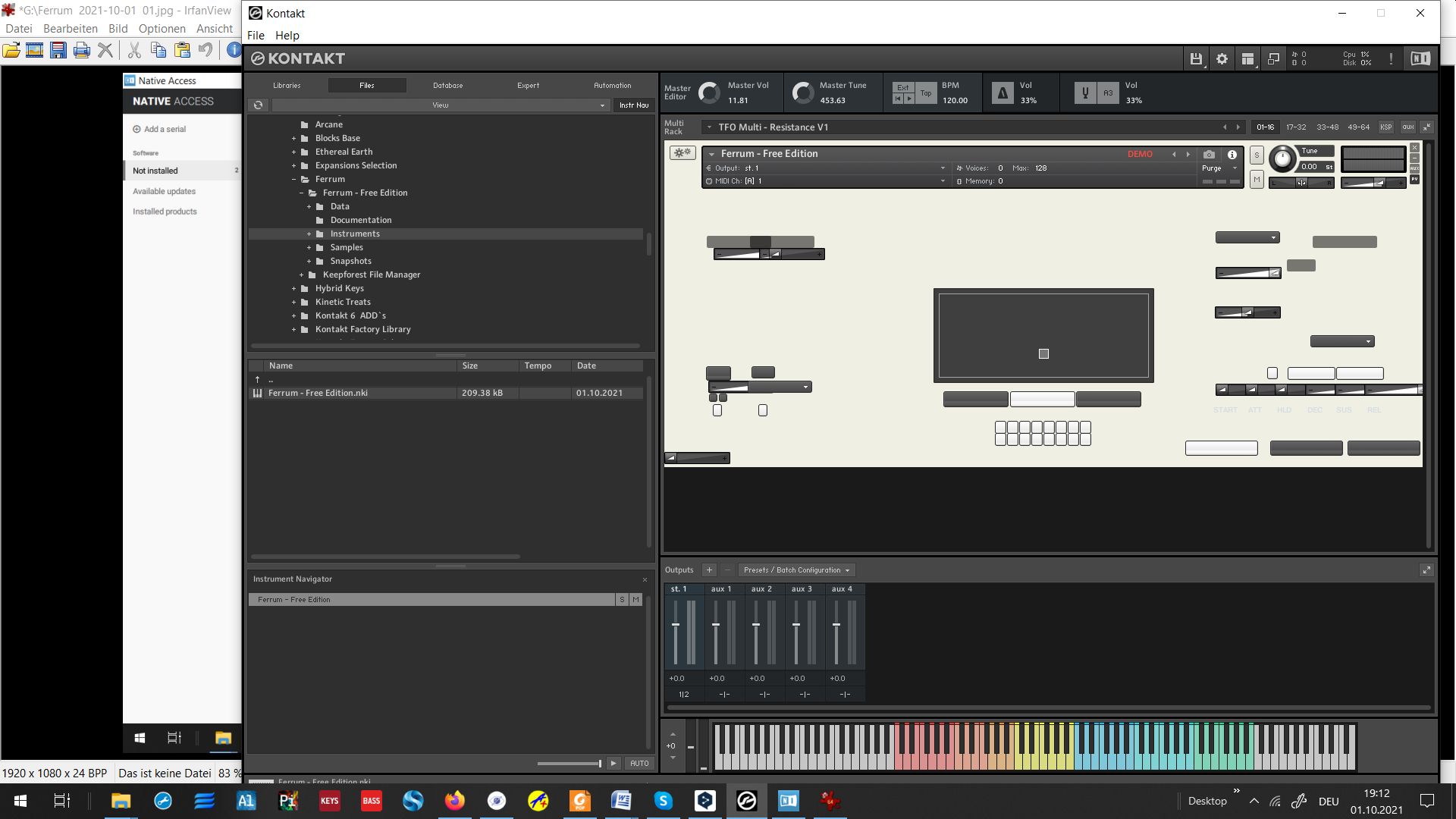Open Skype from the taskbar
This screenshot has width=1456, height=819.
[x=664, y=801]
